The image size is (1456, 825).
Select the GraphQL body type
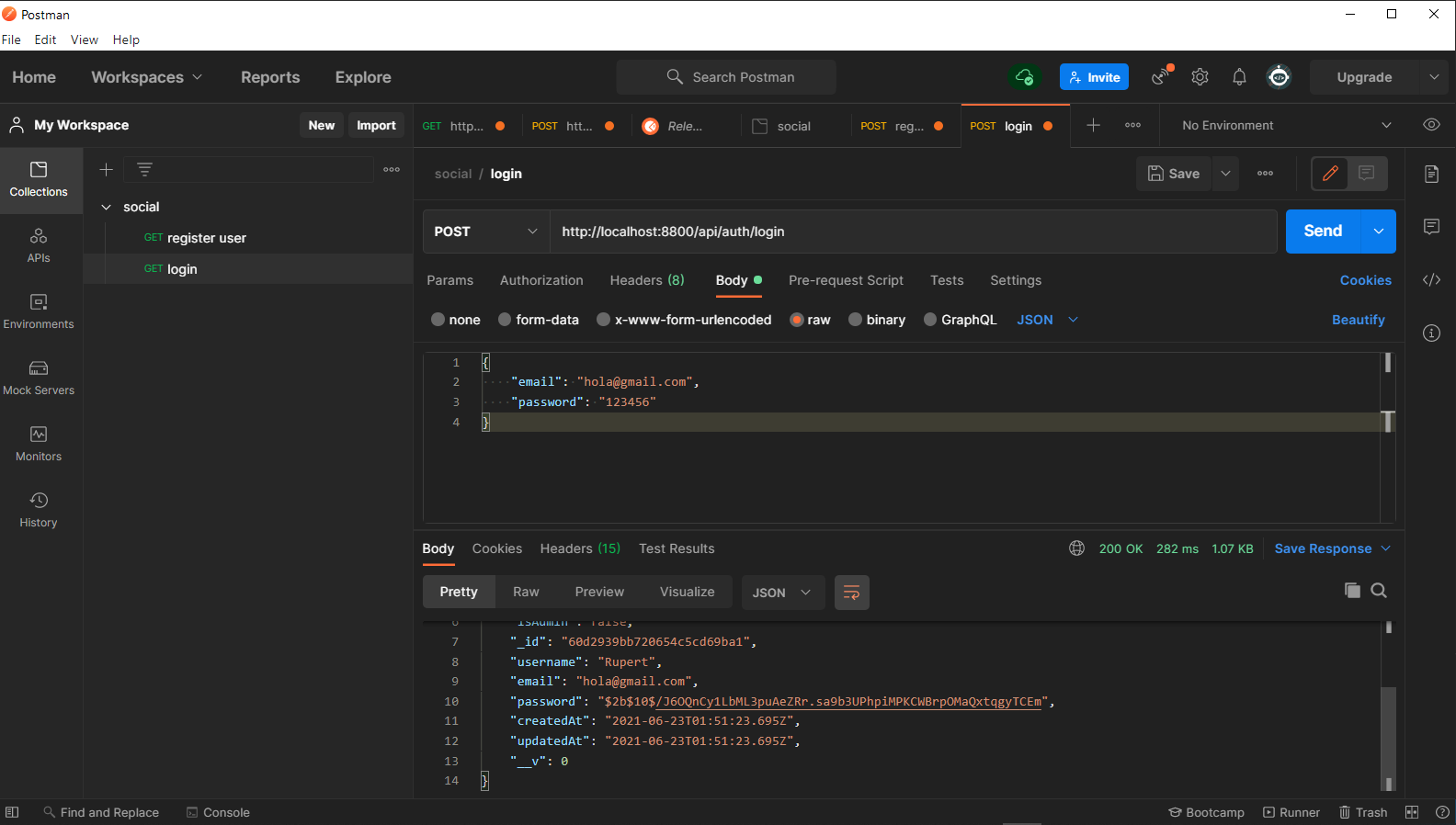pos(930,320)
